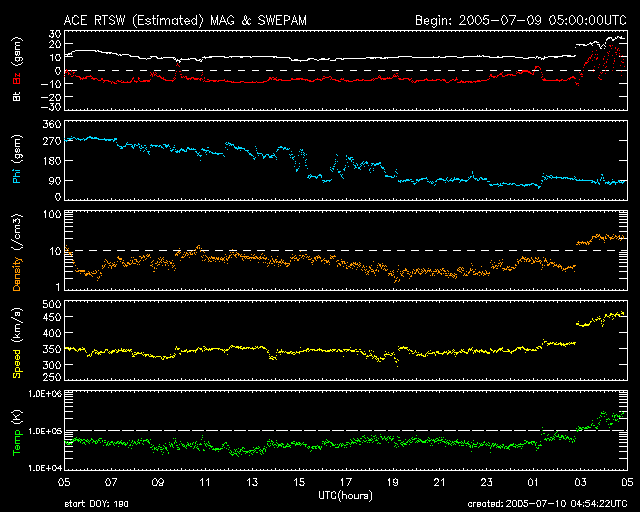Click the 1.0E+06 temperature axis tick
This screenshot has width=640, height=512.
pos(44,394)
